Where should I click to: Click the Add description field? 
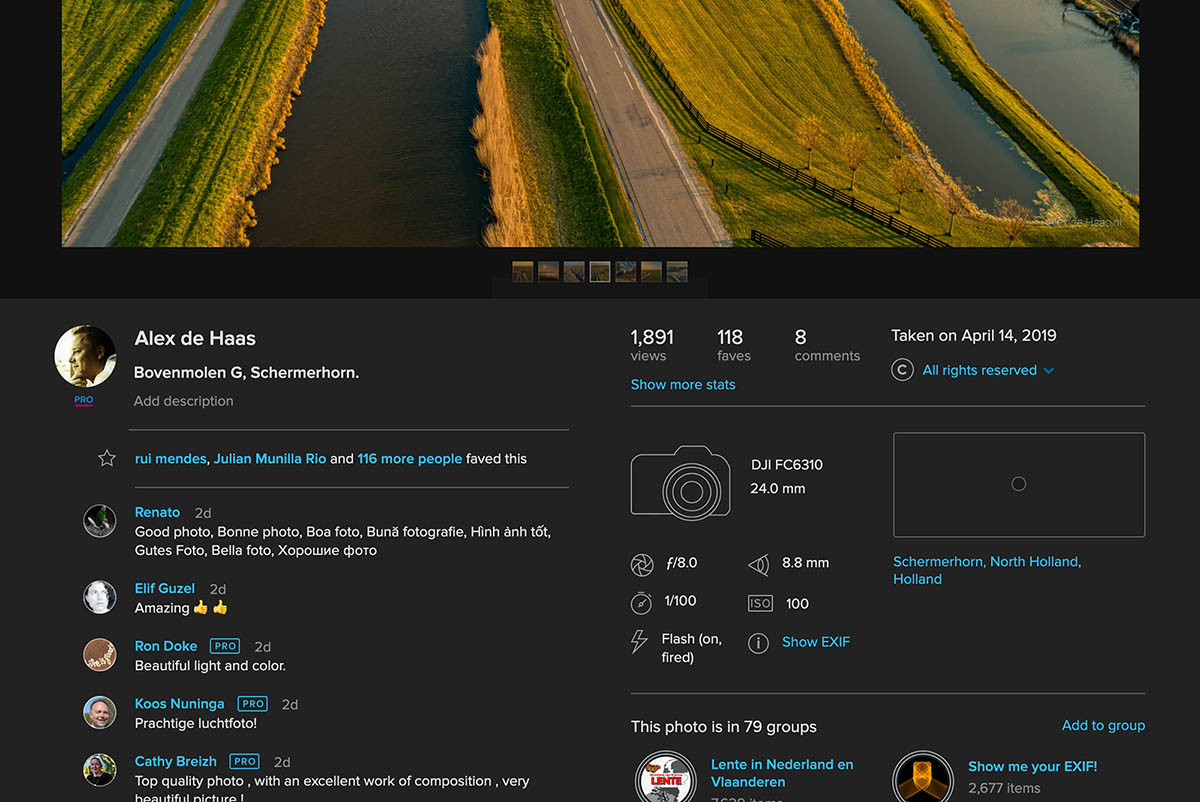[x=183, y=400]
